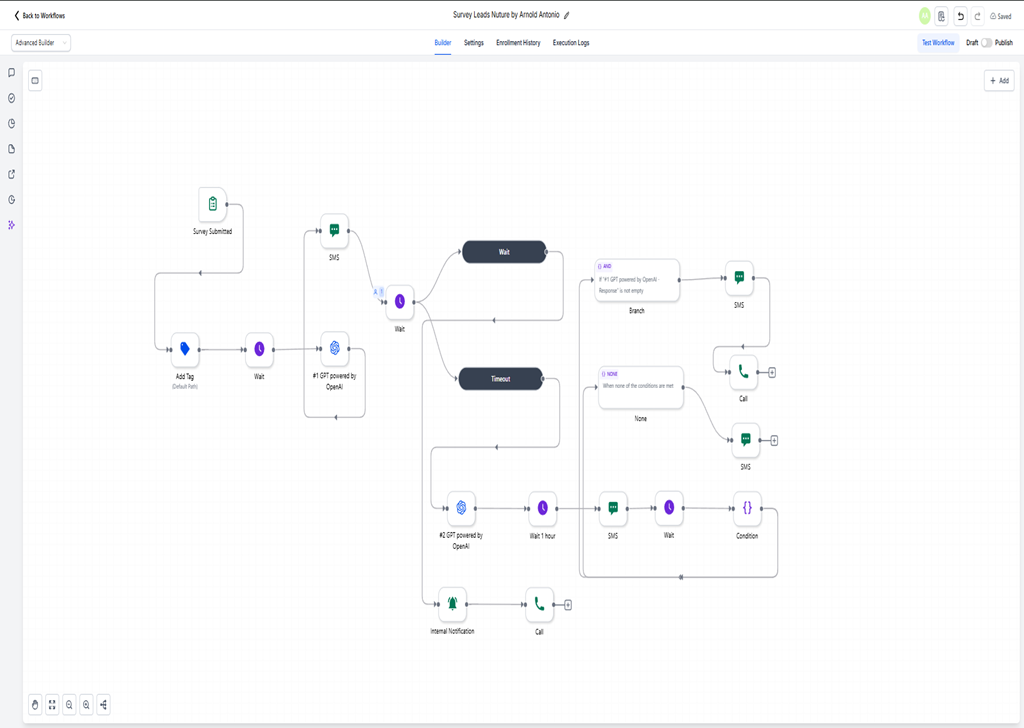Click the workflow title Survey Leads Nuture
Viewport: 1024px width, 728px height.
coord(506,14)
